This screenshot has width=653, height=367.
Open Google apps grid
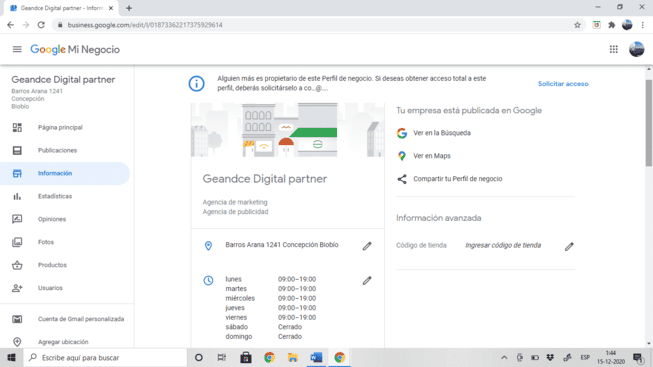click(613, 50)
